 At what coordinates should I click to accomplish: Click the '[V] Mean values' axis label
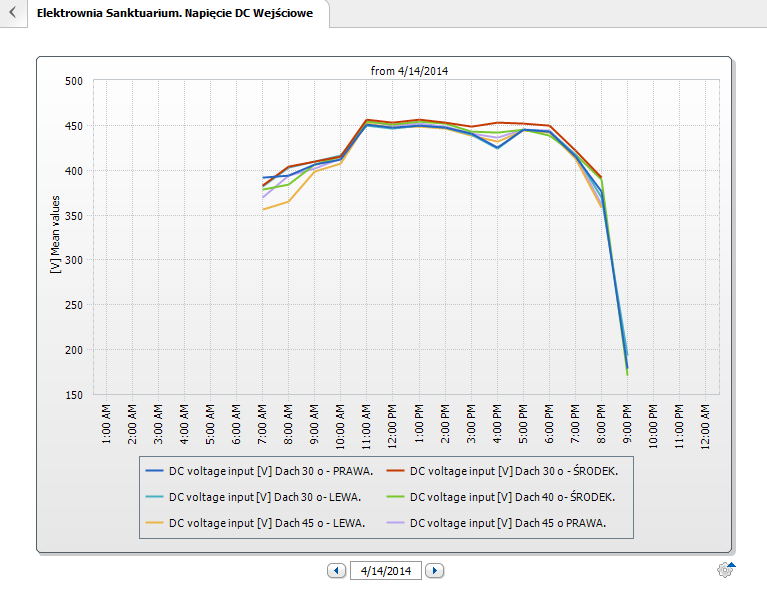pos(55,235)
